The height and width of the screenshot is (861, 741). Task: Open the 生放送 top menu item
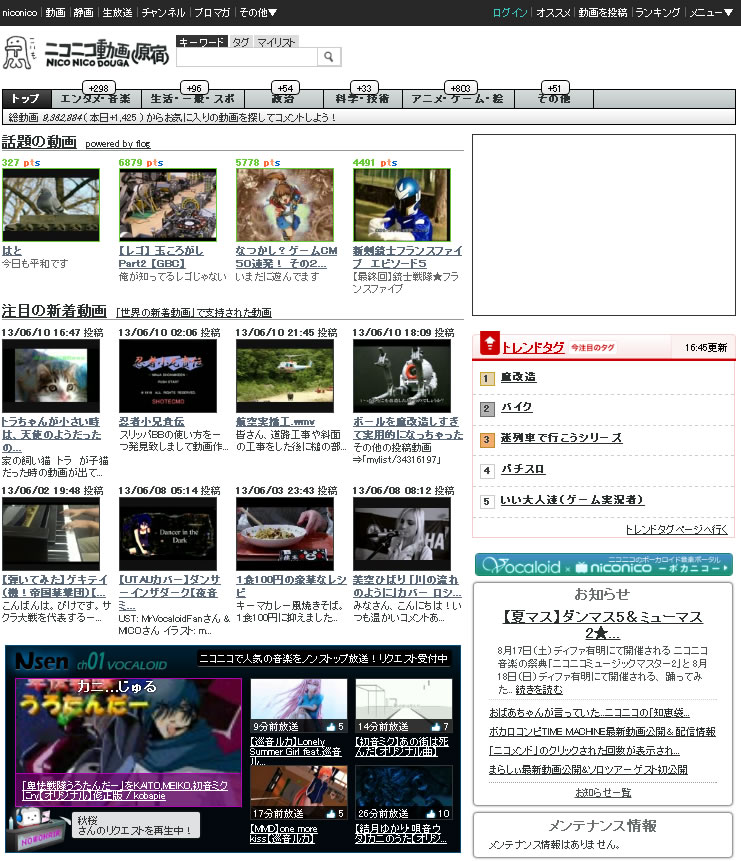pos(118,12)
